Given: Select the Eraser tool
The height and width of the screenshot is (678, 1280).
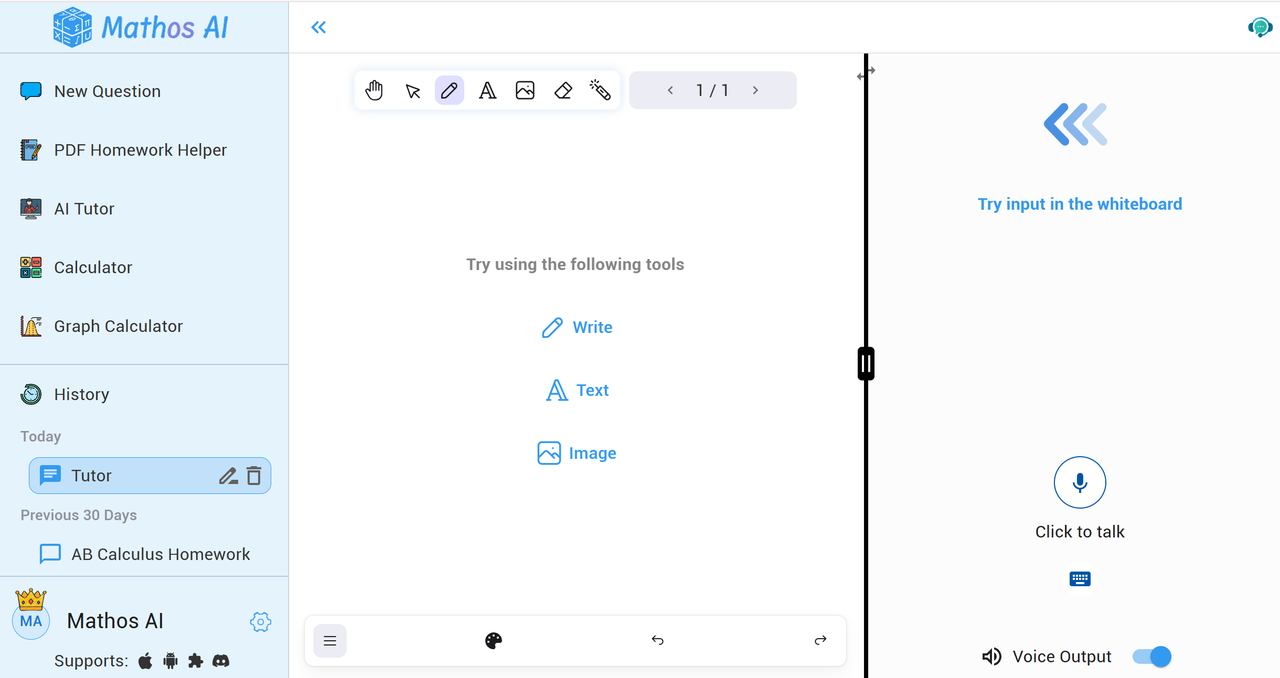Looking at the screenshot, I should point(562,90).
